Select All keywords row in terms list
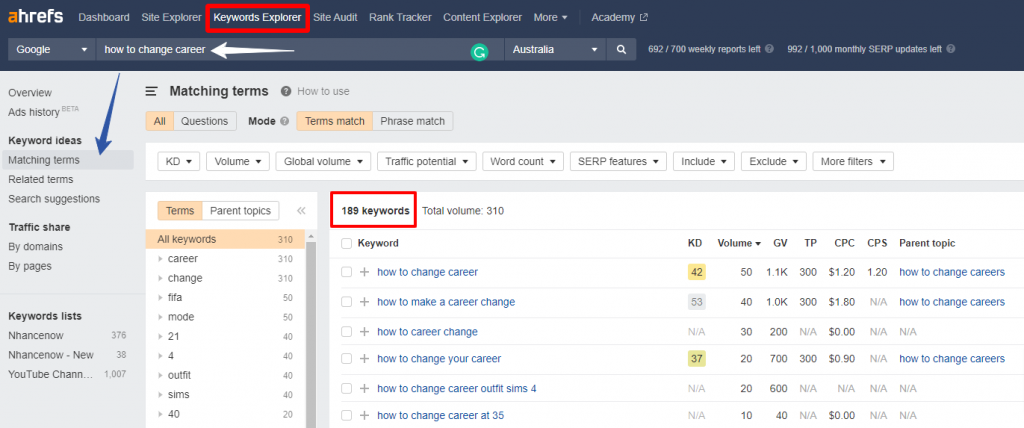The width and height of the screenshot is (1024, 428). point(225,239)
